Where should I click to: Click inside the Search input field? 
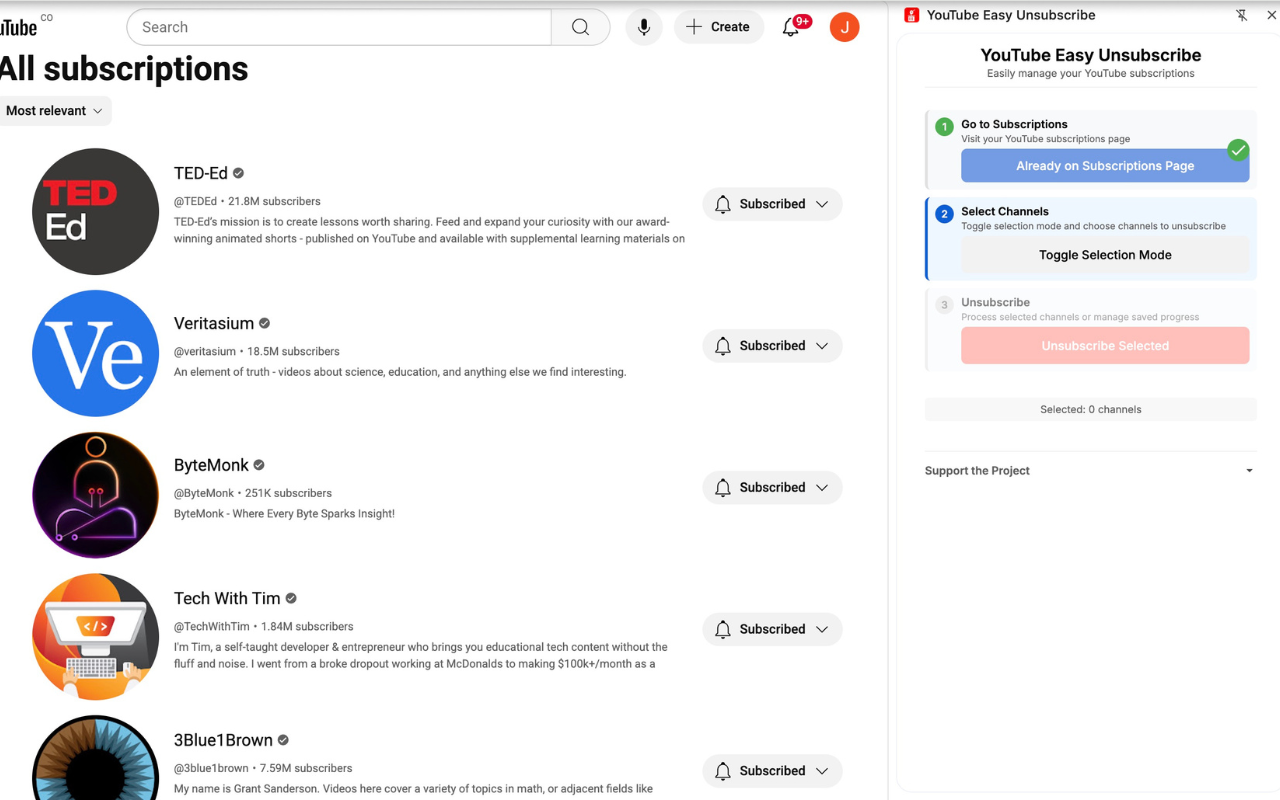(339, 27)
